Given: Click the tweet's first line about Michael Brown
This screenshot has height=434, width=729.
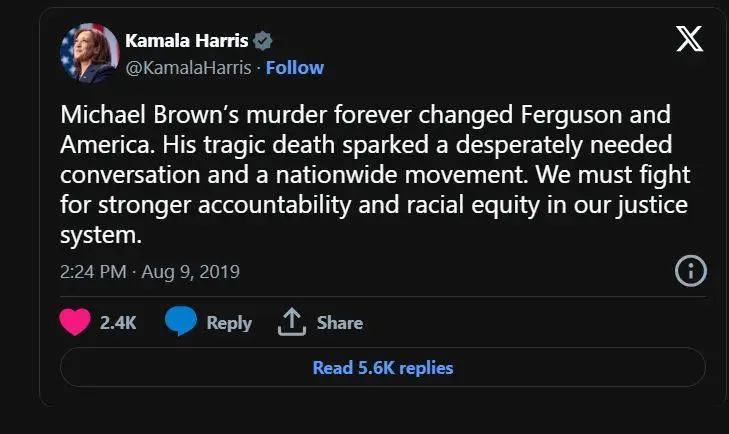Looking at the screenshot, I should pos(366,115).
